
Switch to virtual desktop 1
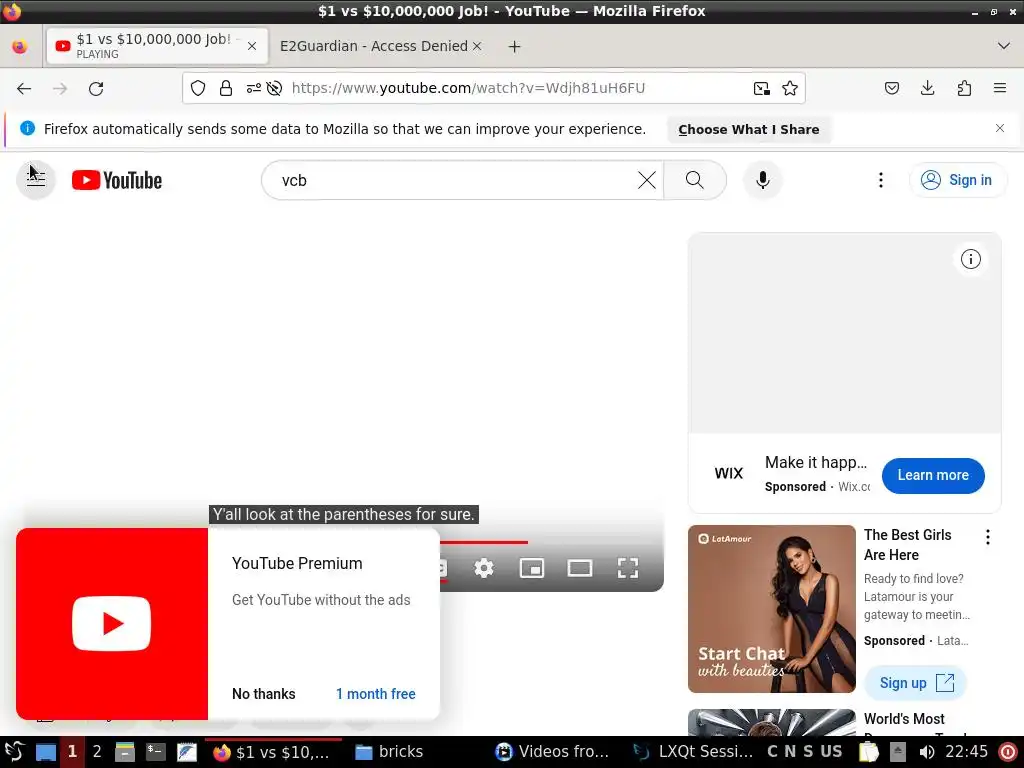point(72,752)
